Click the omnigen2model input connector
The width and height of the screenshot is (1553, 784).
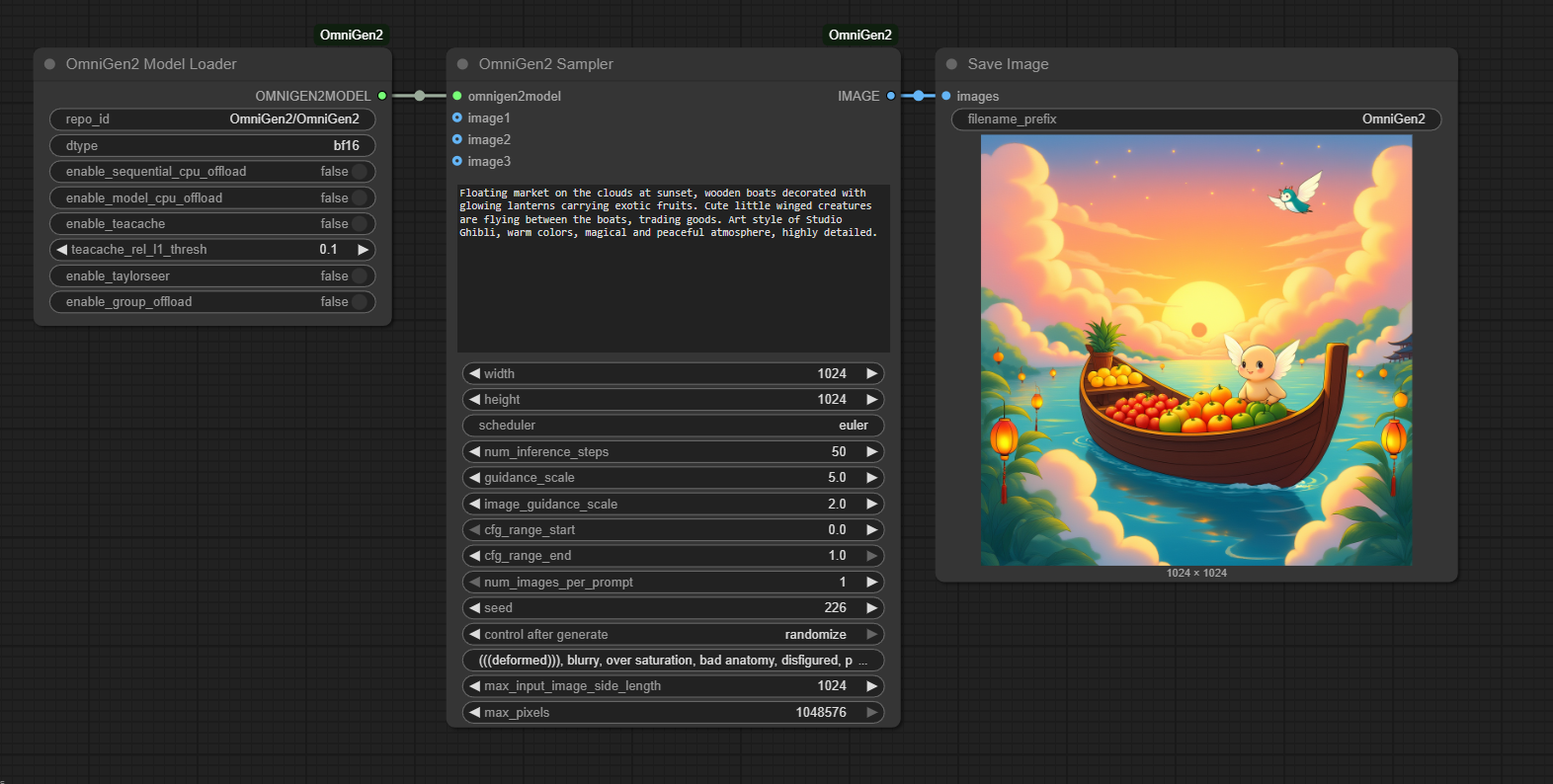pyautogui.click(x=457, y=96)
